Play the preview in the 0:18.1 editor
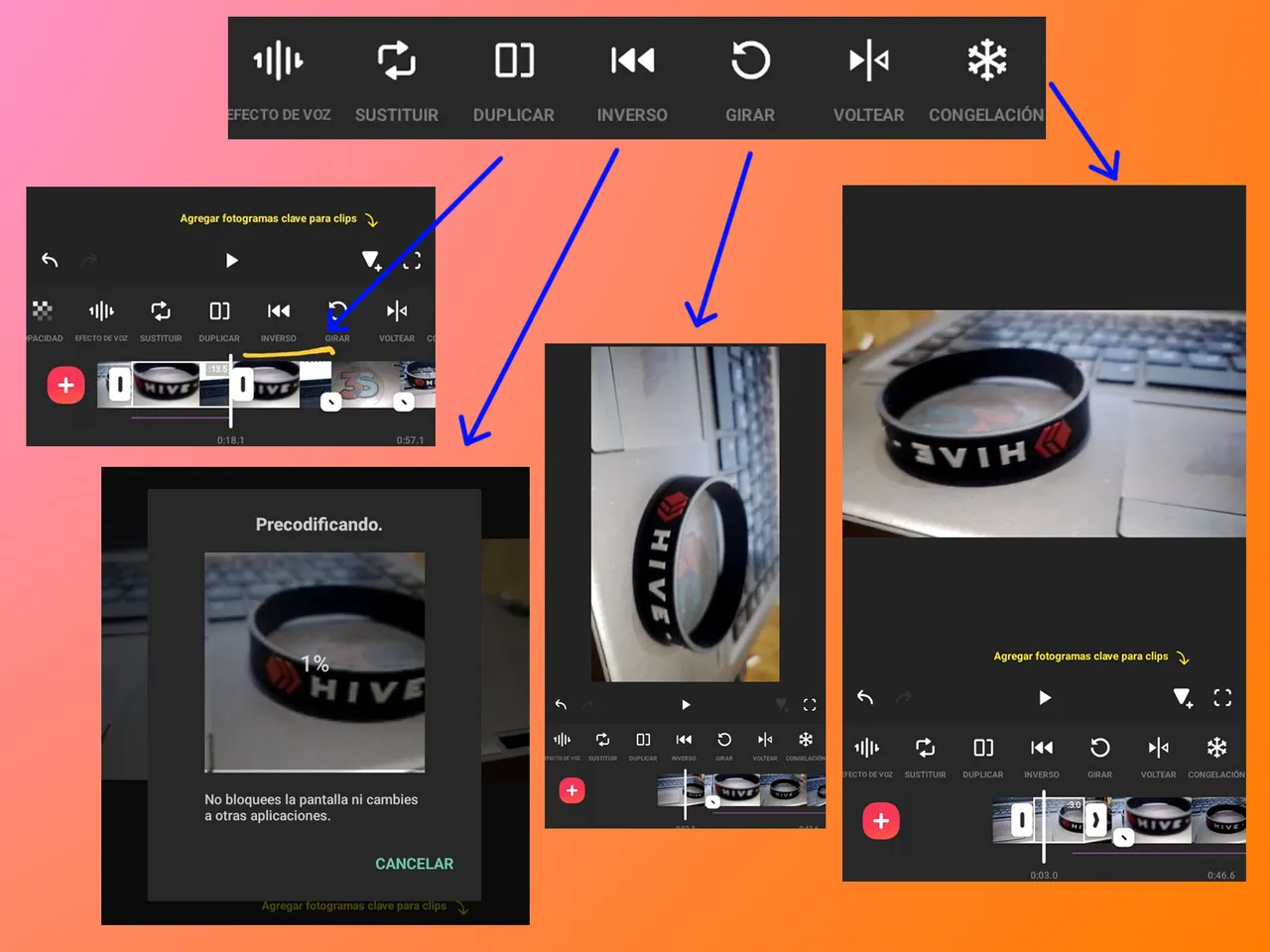The width and height of the screenshot is (1270, 952). [231, 260]
